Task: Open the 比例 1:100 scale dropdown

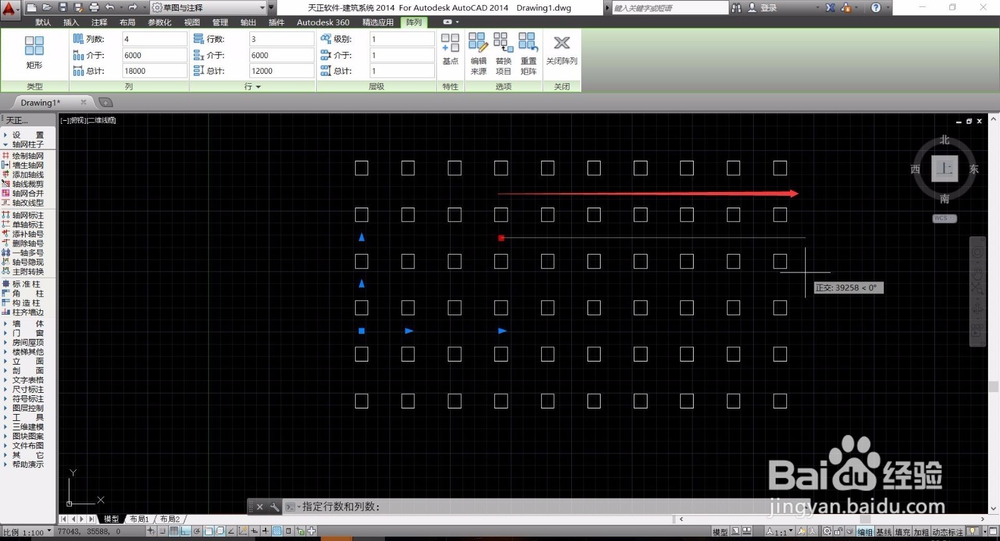Action: (x=27, y=532)
